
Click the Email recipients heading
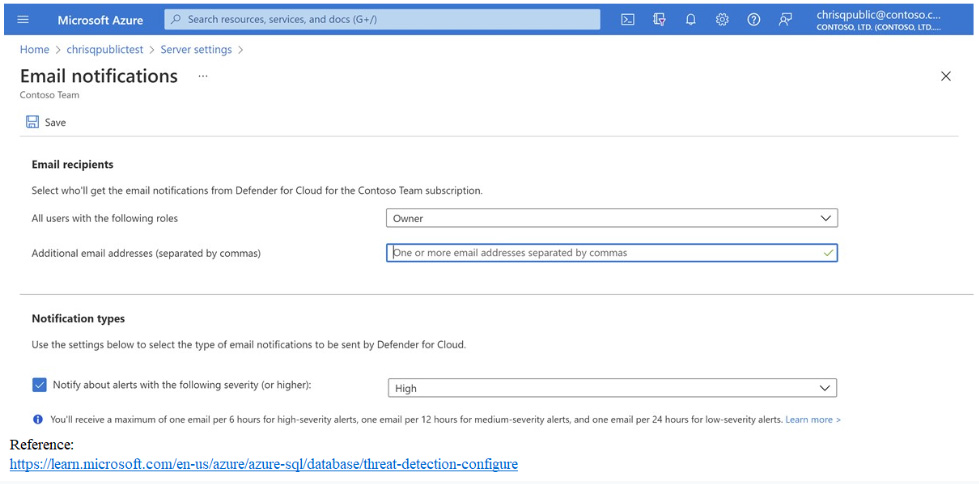click(x=72, y=165)
